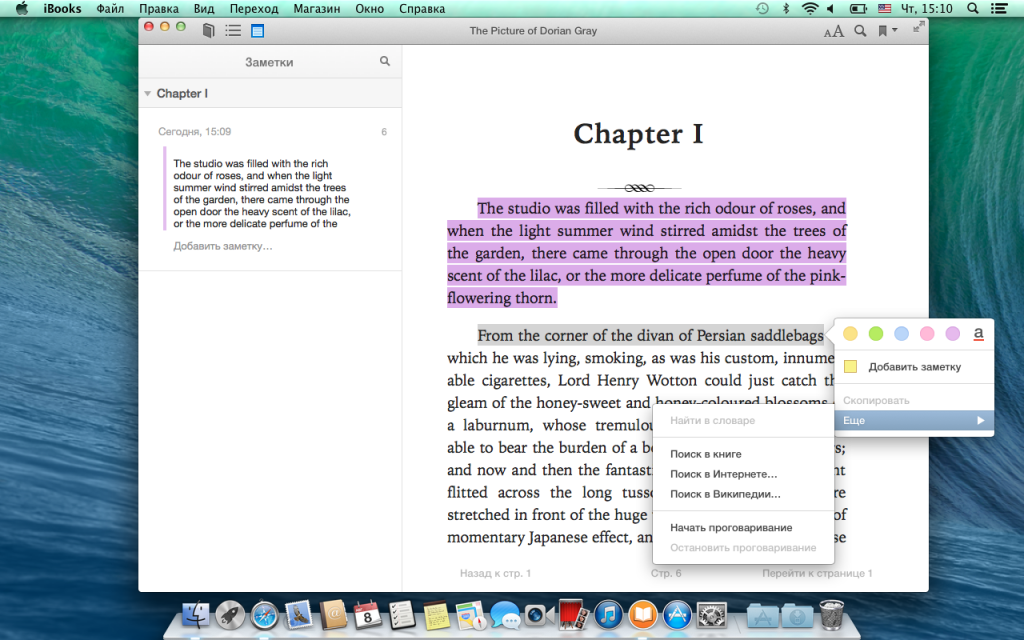Open the Apple menu
The image size is (1024, 640).
click(x=22, y=8)
